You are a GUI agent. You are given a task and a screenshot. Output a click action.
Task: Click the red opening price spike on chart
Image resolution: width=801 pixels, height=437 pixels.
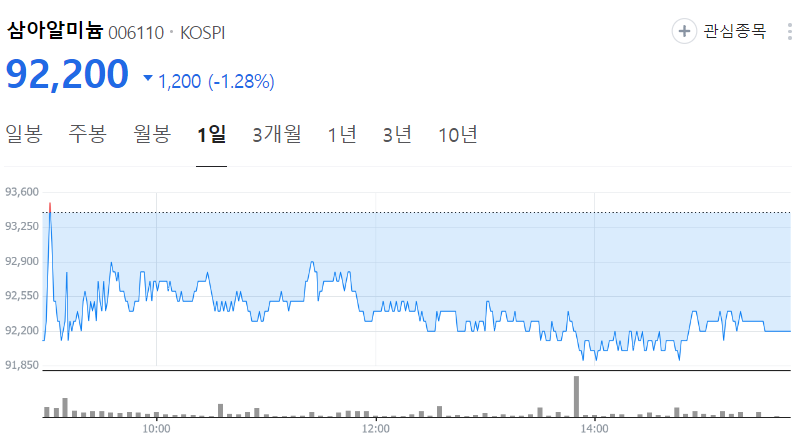point(50,207)
